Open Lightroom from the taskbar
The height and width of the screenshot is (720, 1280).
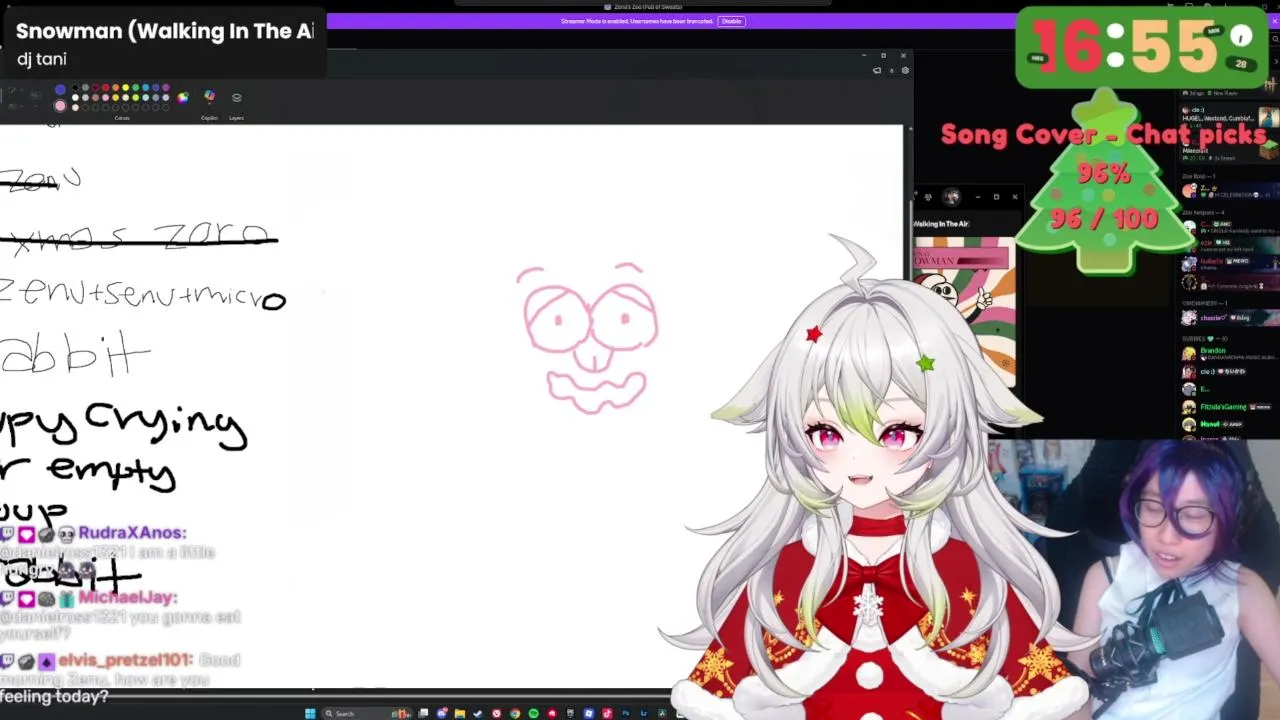644,713
